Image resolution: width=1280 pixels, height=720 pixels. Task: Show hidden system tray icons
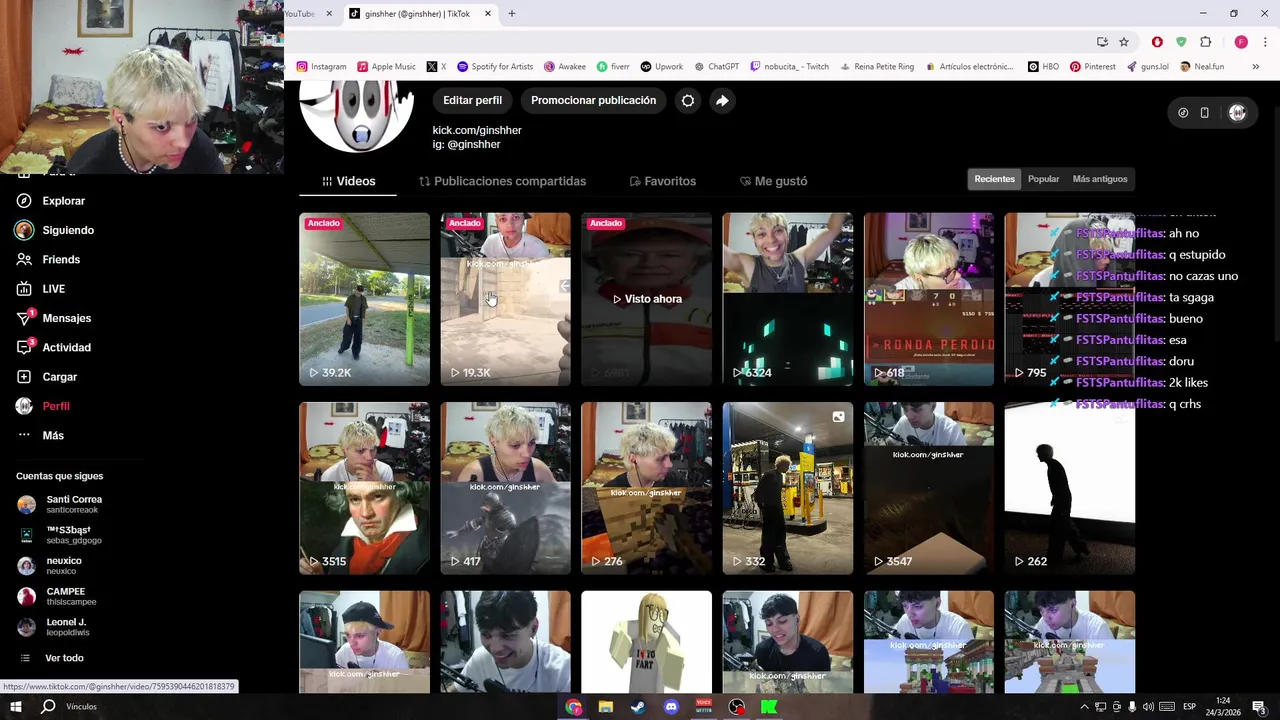click(x=1084, y=707)
